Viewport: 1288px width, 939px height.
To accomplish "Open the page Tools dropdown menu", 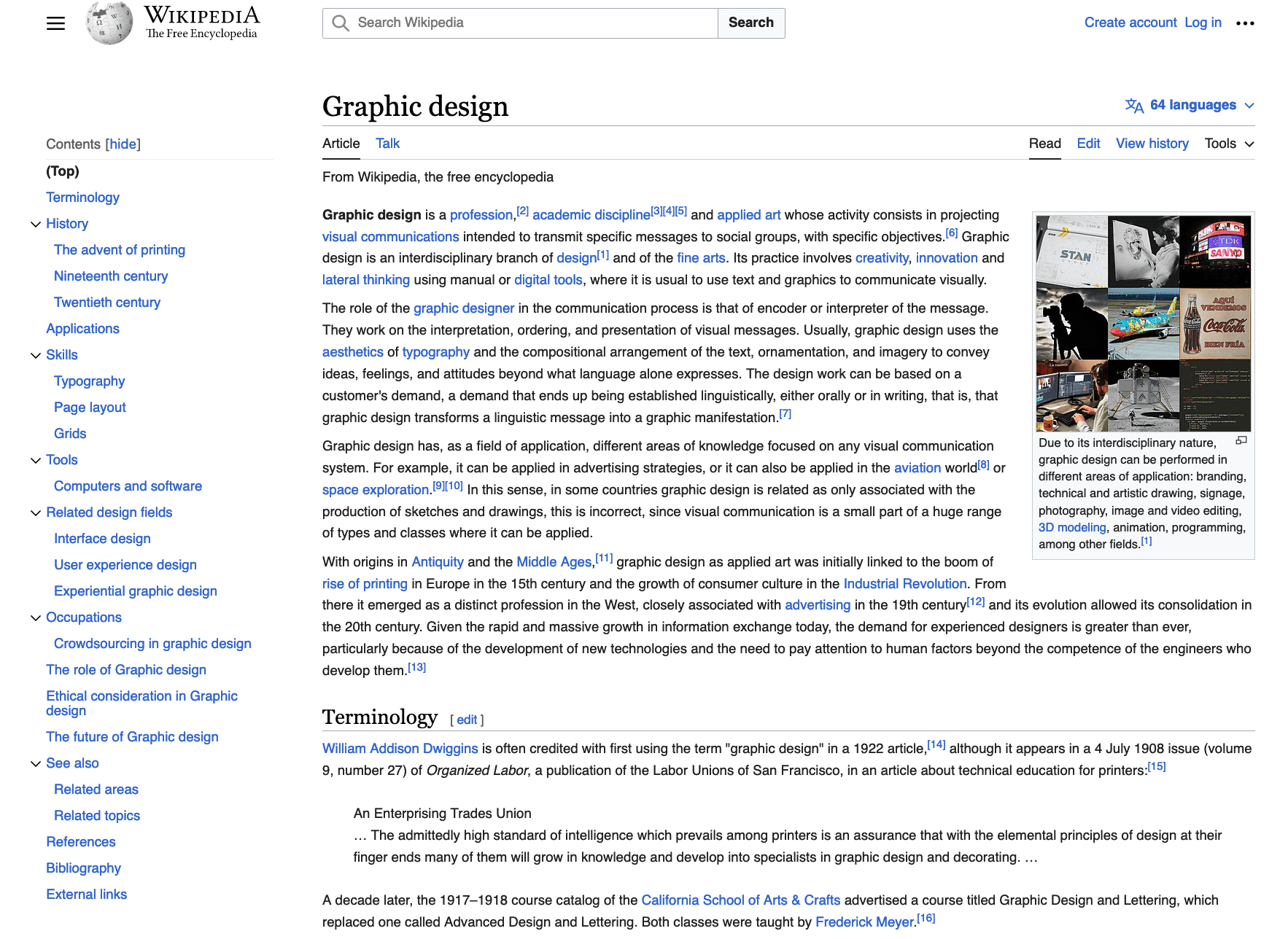I will 1229,144.
